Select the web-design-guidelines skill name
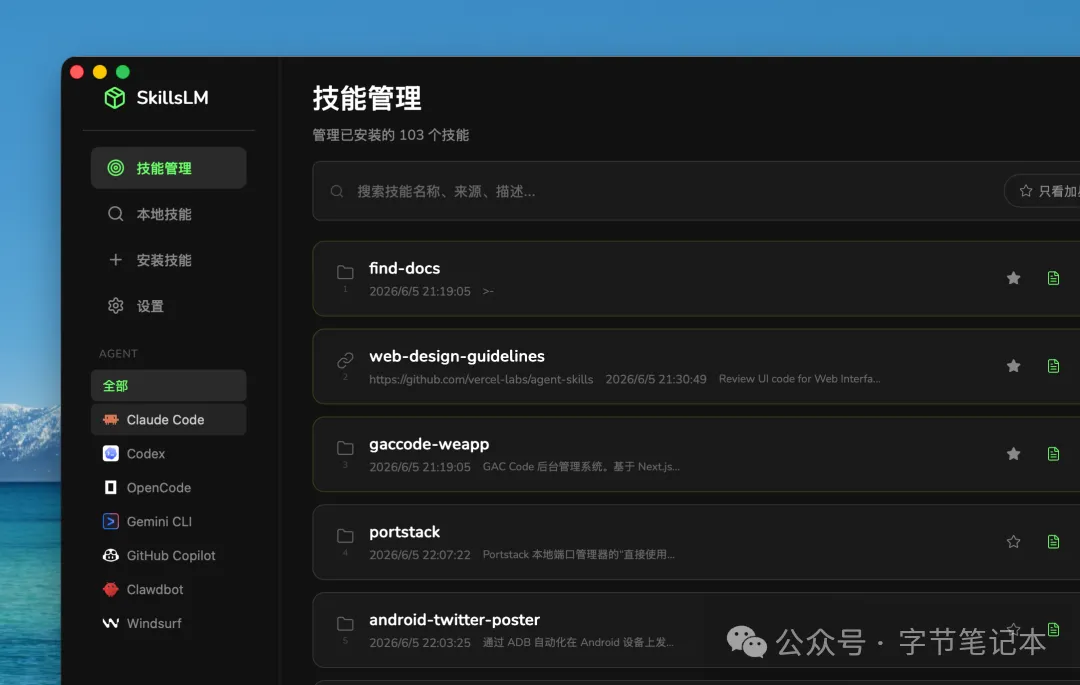Viewport: 1080px width, 685px height. (x=457, y=357)
